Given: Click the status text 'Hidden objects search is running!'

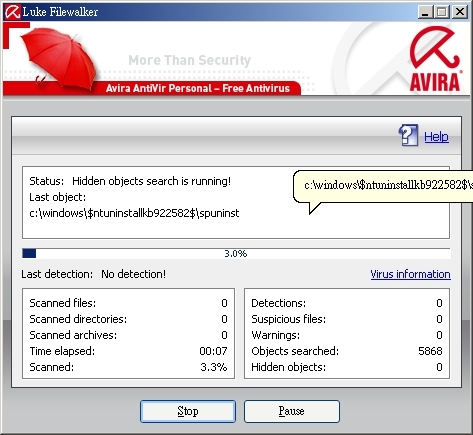Looking at the screenshot, I should (x=151, y=181).
